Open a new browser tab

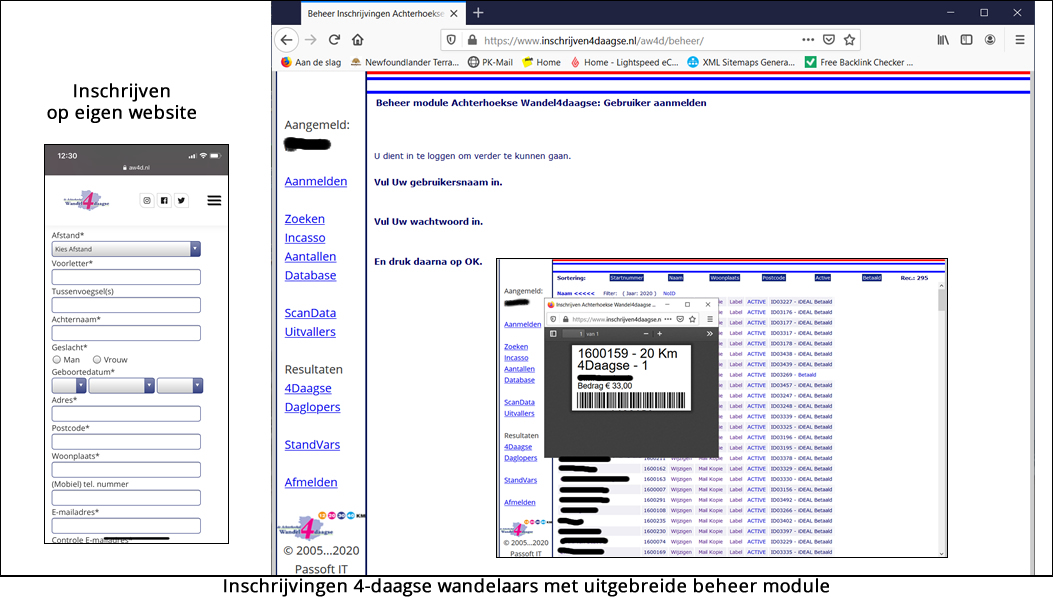[478, 13]
